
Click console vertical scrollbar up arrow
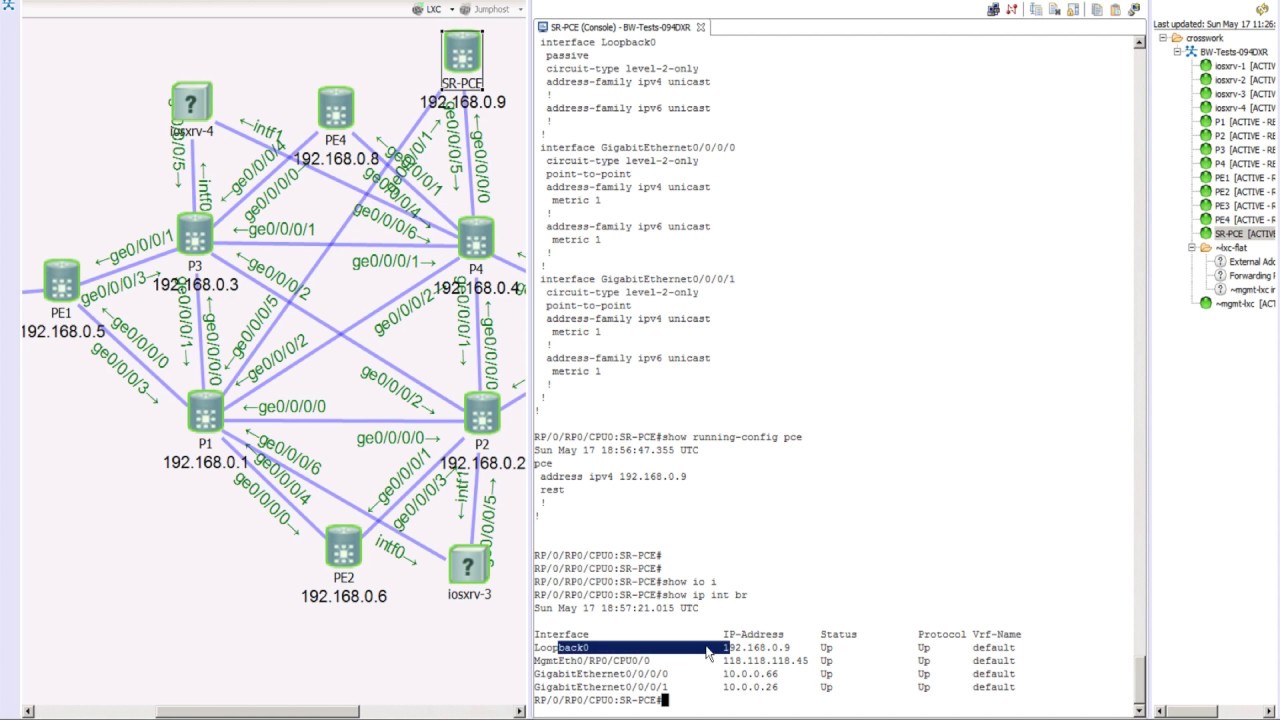pyautogui.click(x=1139, y=43)
